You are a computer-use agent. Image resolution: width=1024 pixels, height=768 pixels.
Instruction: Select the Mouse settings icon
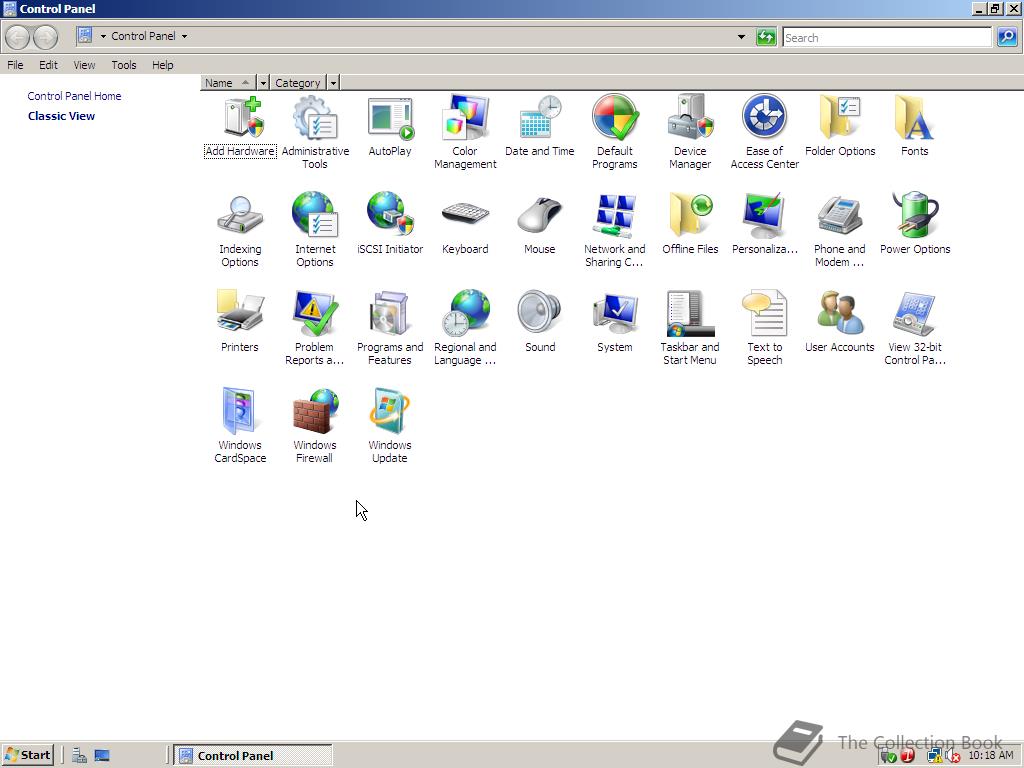click(x=539, y=224)
